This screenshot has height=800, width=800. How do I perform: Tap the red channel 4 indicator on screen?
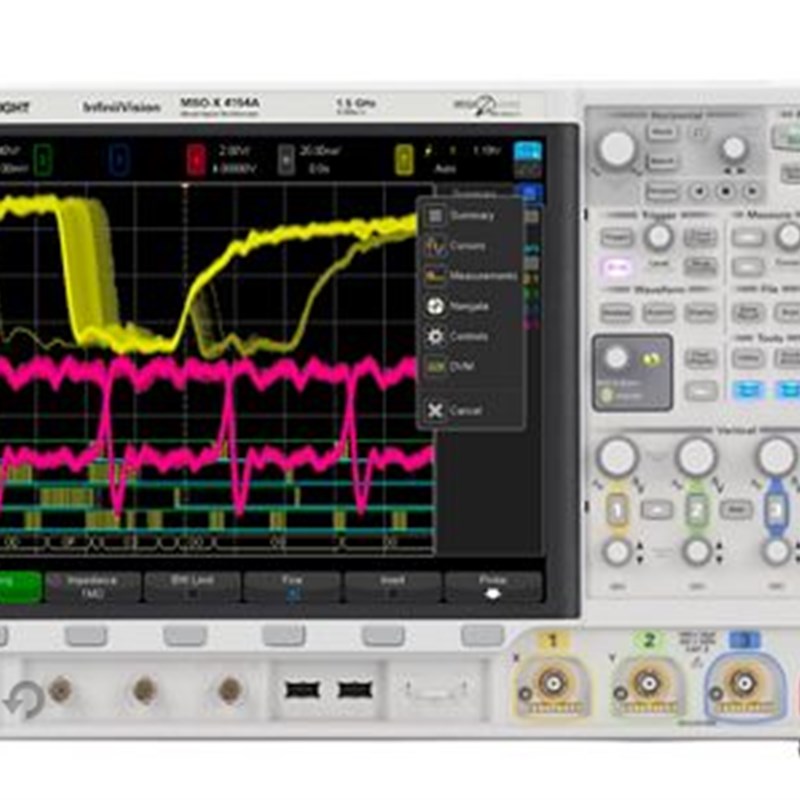[196, 159]
